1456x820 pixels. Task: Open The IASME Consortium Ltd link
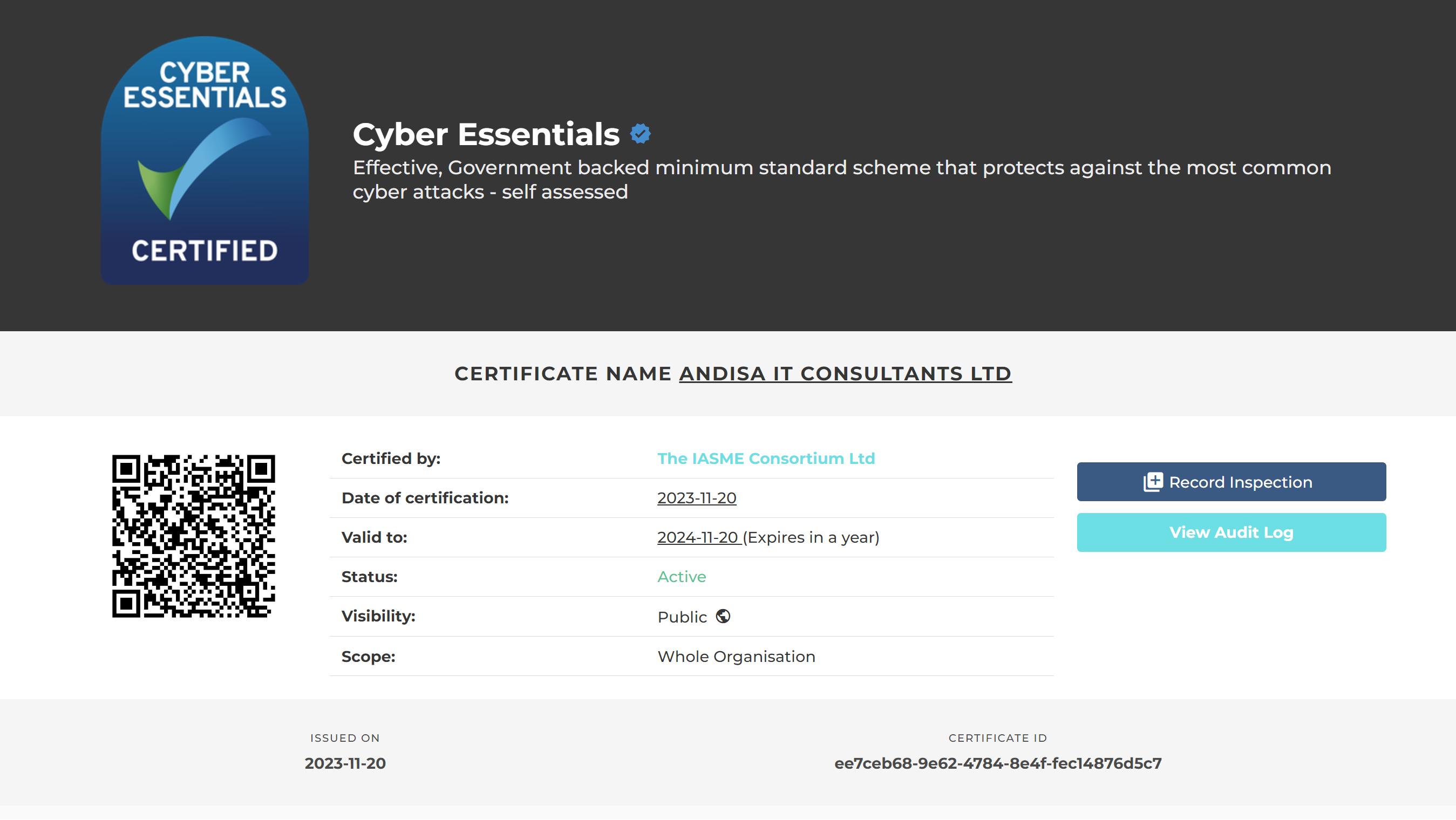tap(766, 459)
